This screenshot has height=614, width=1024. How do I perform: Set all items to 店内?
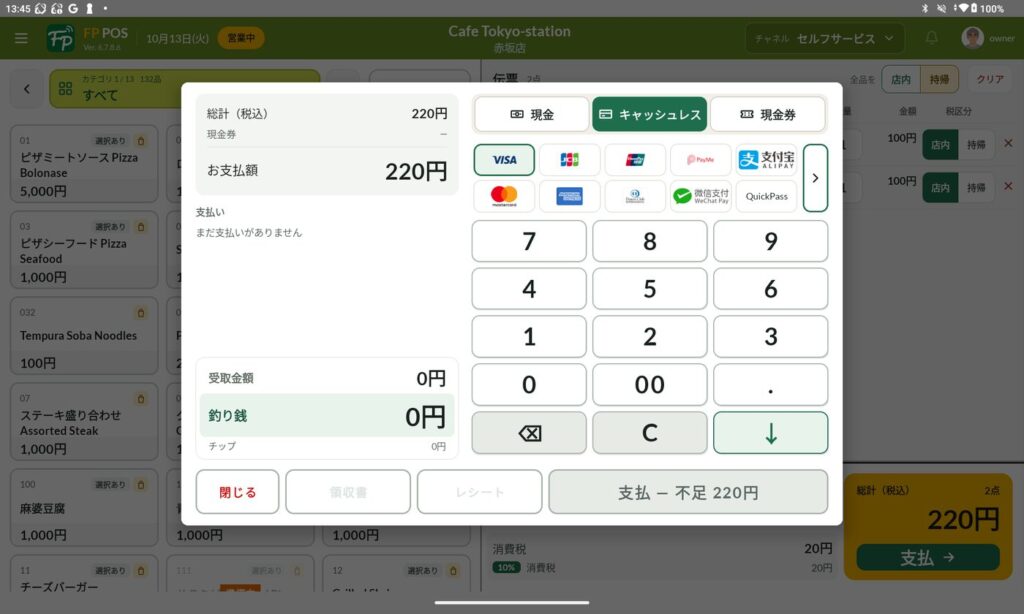(901, 79)
